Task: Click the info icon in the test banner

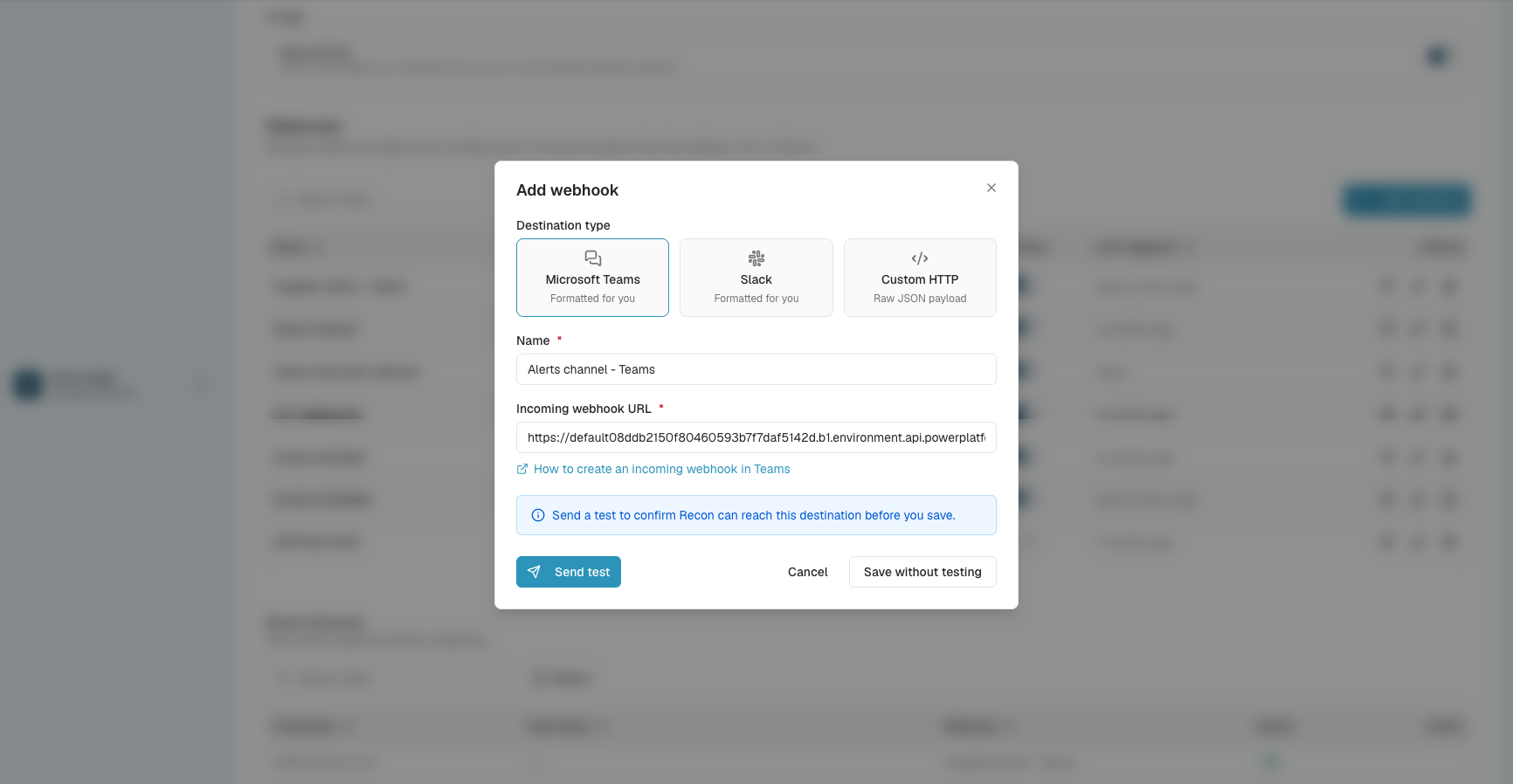Action: [538, 515]
